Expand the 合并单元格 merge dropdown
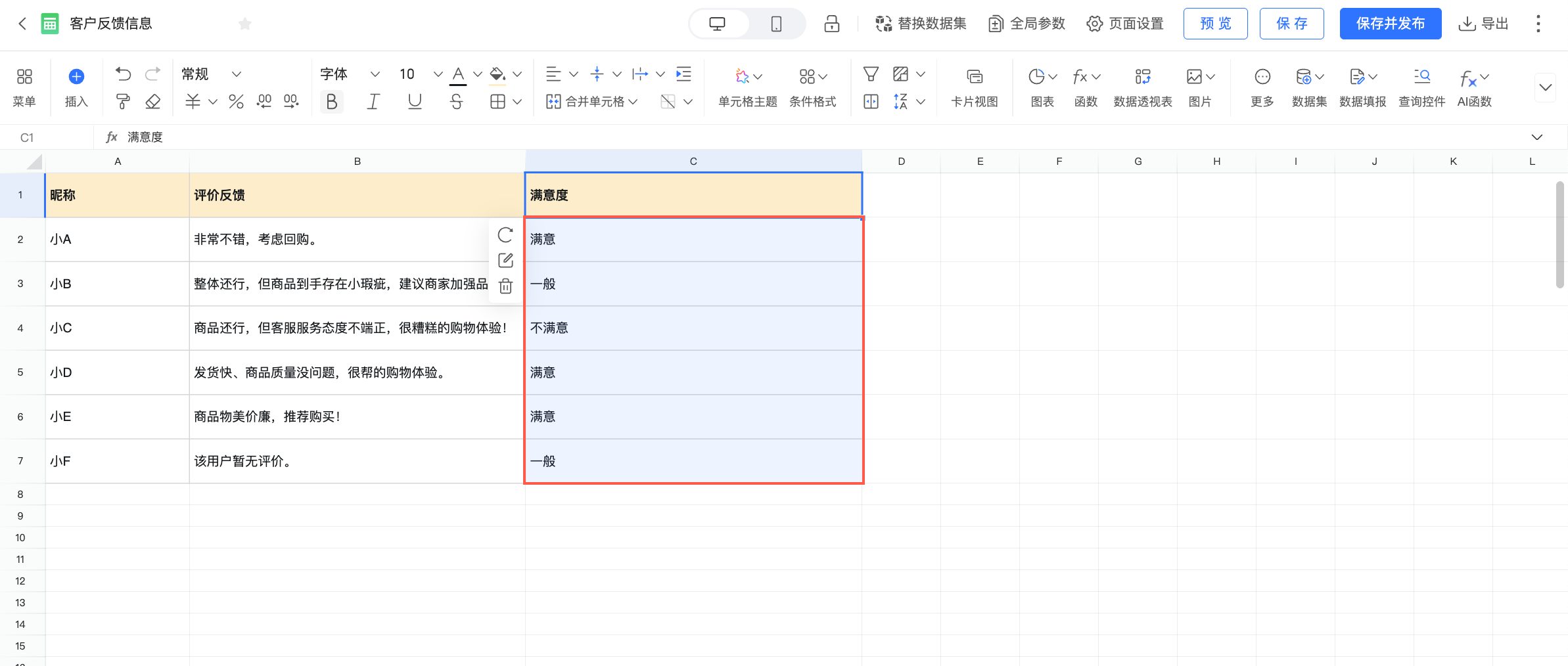 click(591, 101)
